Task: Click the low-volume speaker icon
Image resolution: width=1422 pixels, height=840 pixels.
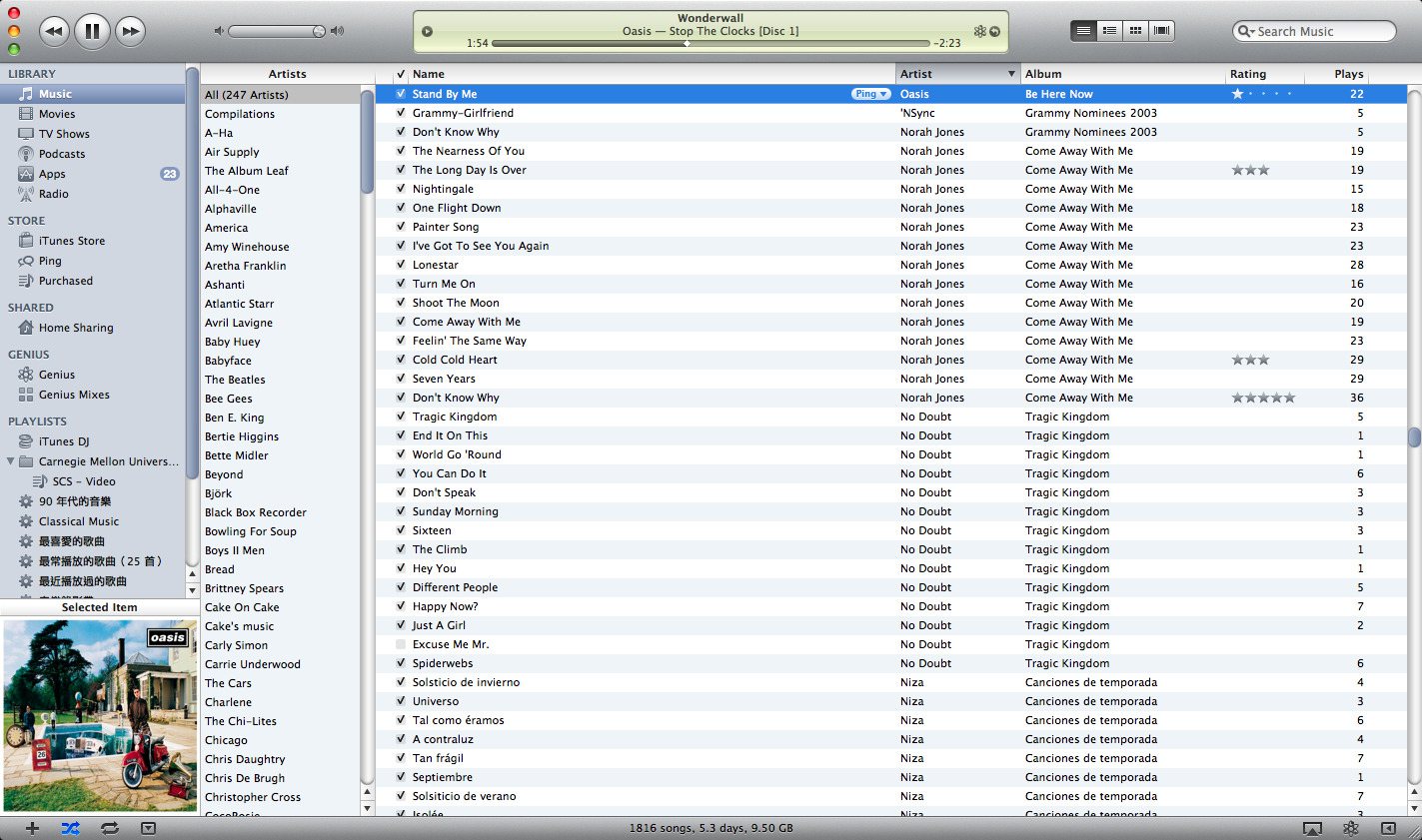Action: tap(219, 31)
